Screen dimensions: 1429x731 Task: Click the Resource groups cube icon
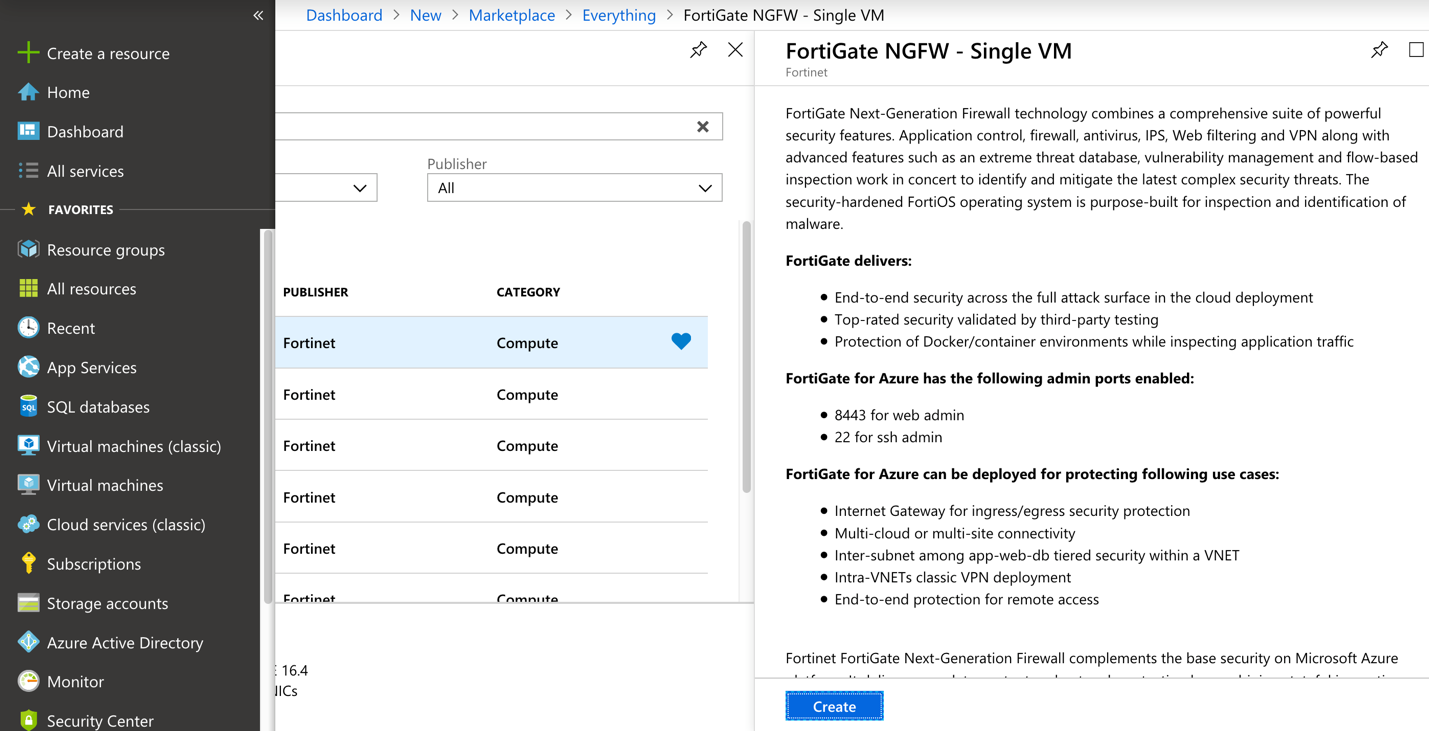click(x=28, y=249)
